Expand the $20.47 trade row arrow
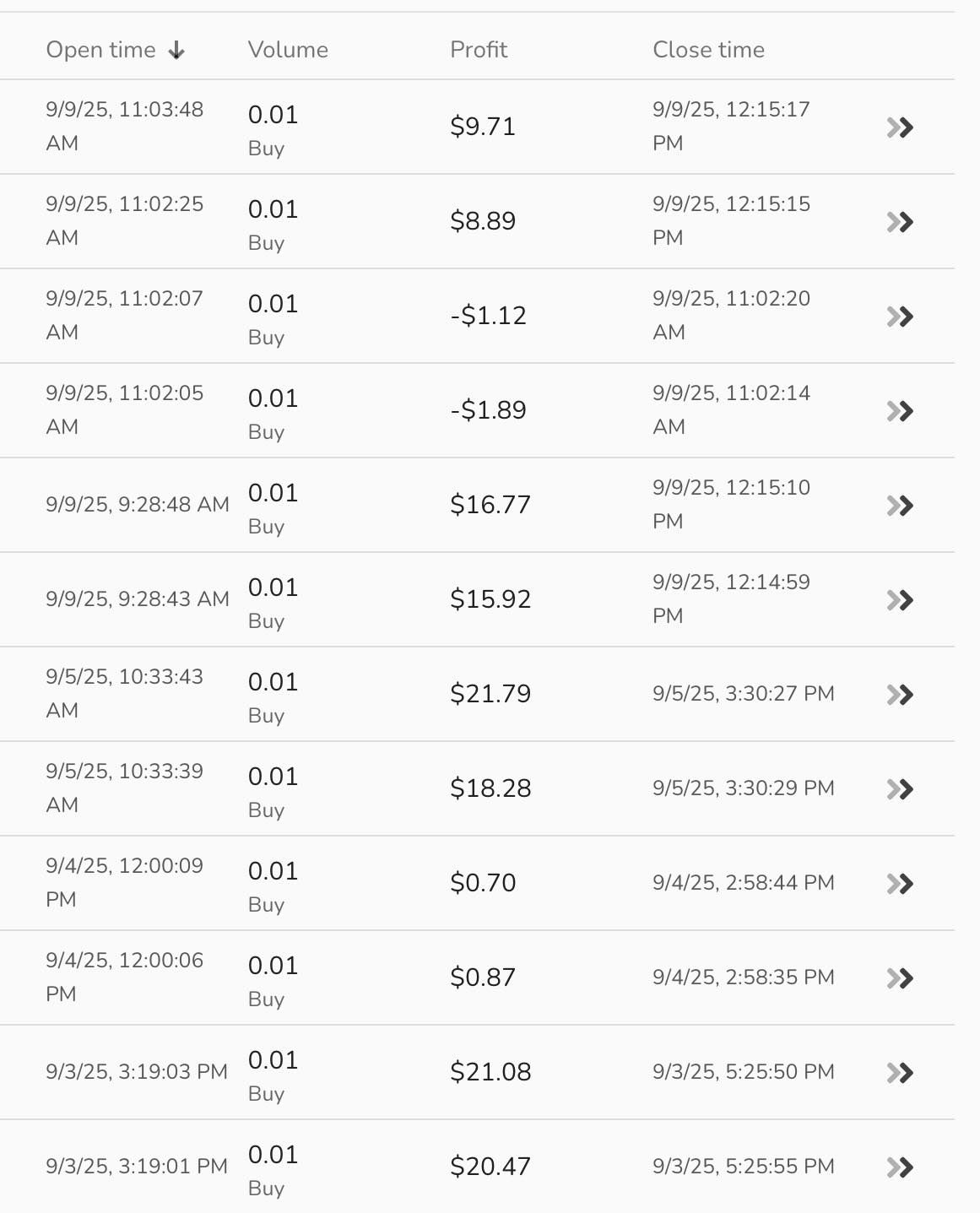This screenshot has width=980, height=1213. tap(900, 1167)
